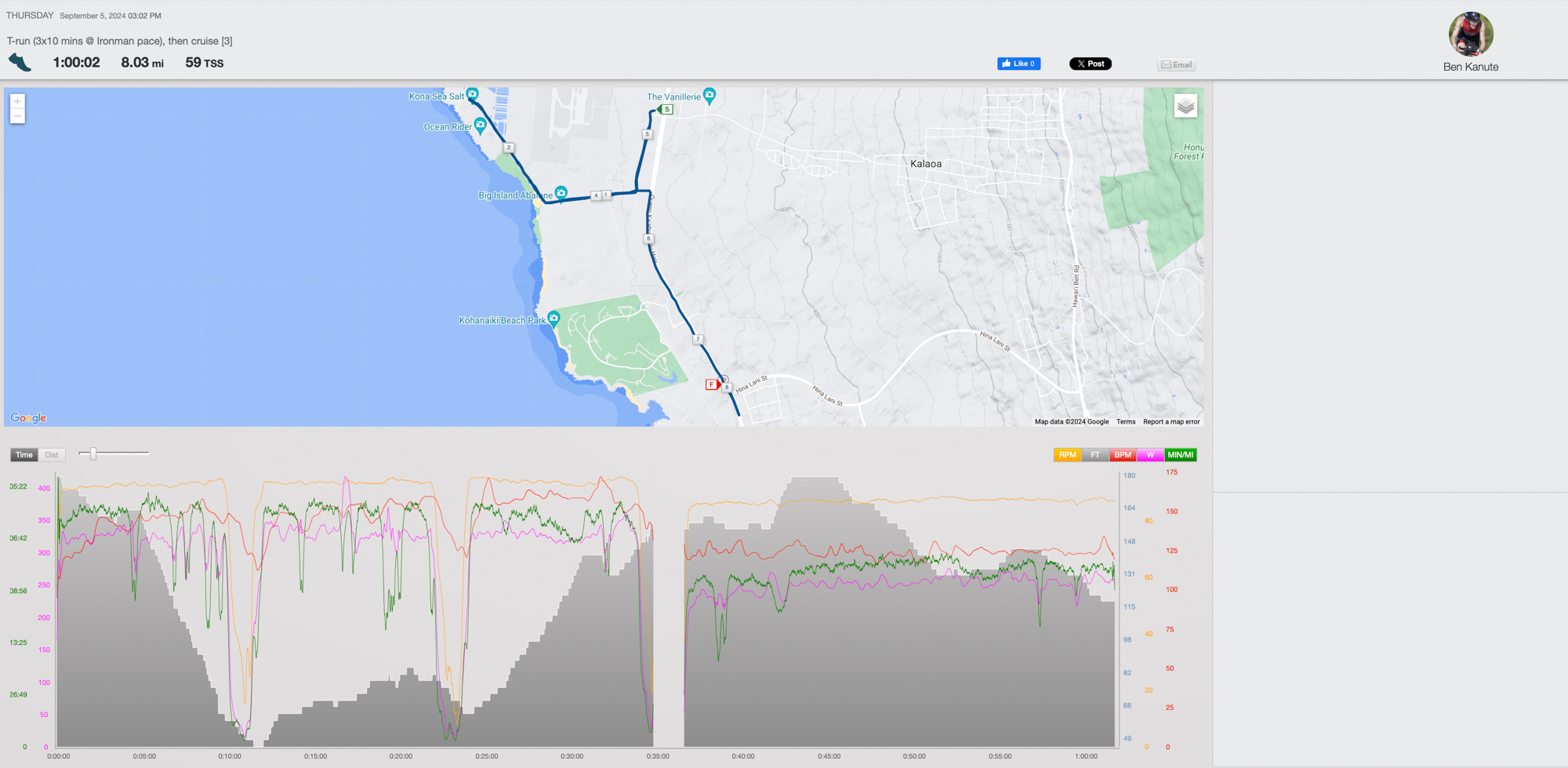Click the red finish flag marker
Viewport: 1568px width, 768px height.
[x=712, y=384]
